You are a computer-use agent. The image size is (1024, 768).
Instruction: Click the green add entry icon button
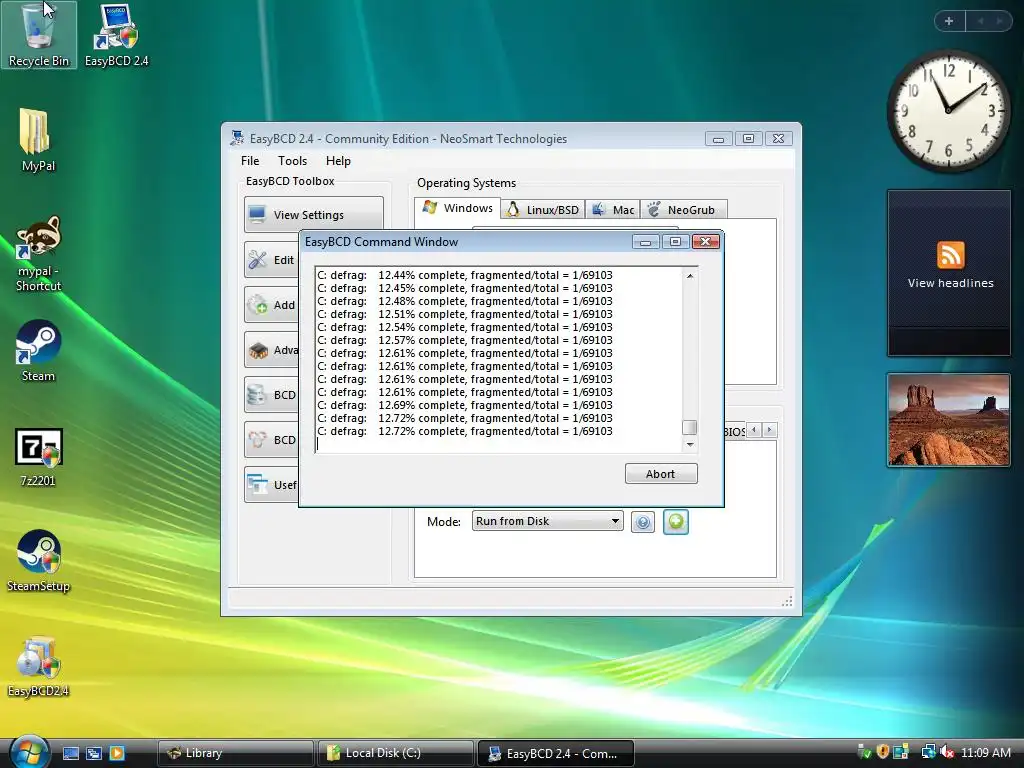click(x=676, y=522)
